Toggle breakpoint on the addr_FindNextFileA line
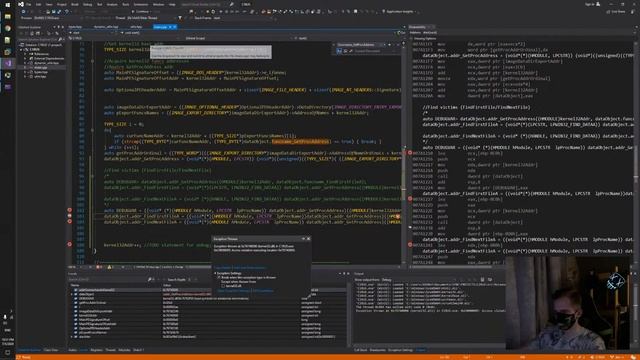This screenshot has height=360, width=640. (x=69, y=222)
